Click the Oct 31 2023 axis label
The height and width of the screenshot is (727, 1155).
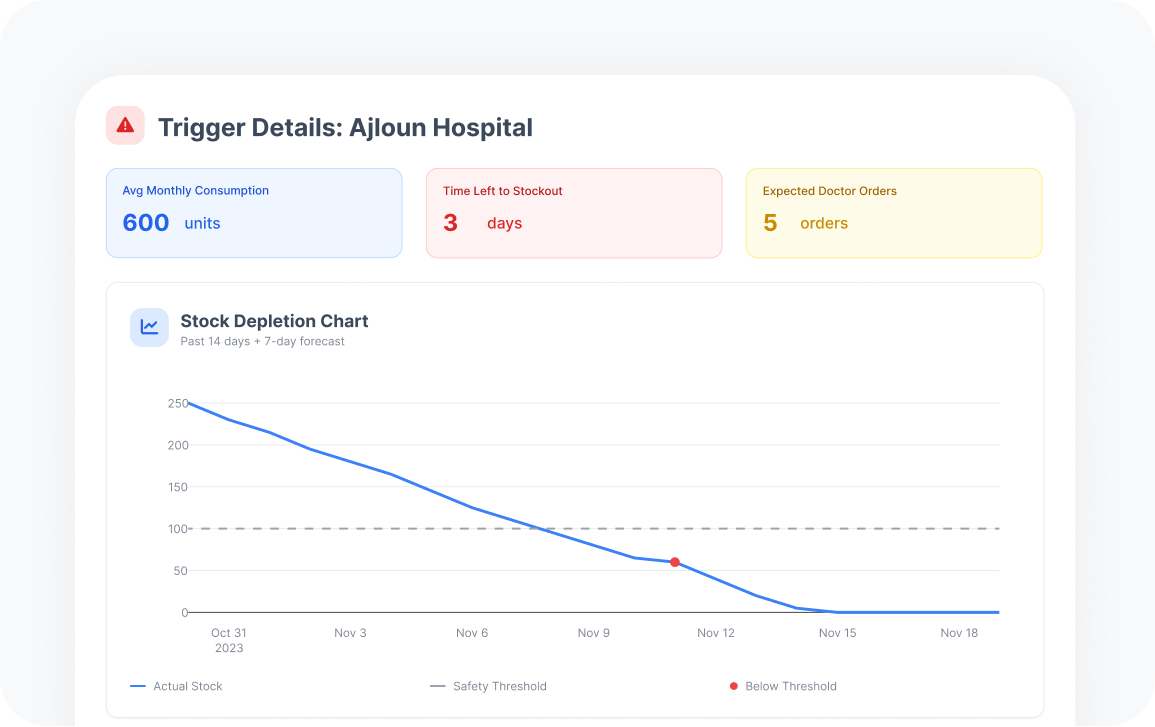click(228, 640)
